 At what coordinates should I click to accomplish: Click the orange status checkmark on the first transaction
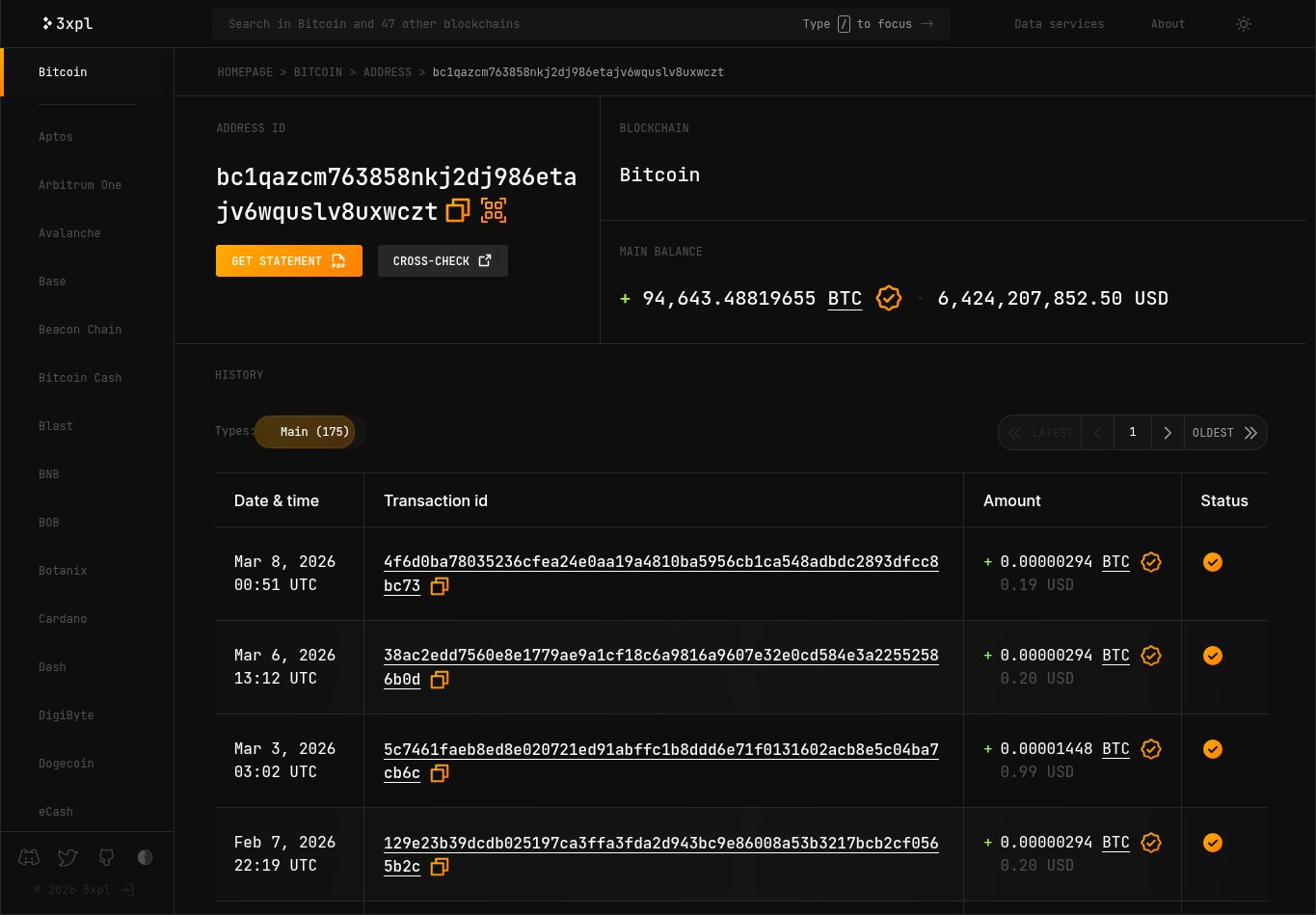(1213, 562)
